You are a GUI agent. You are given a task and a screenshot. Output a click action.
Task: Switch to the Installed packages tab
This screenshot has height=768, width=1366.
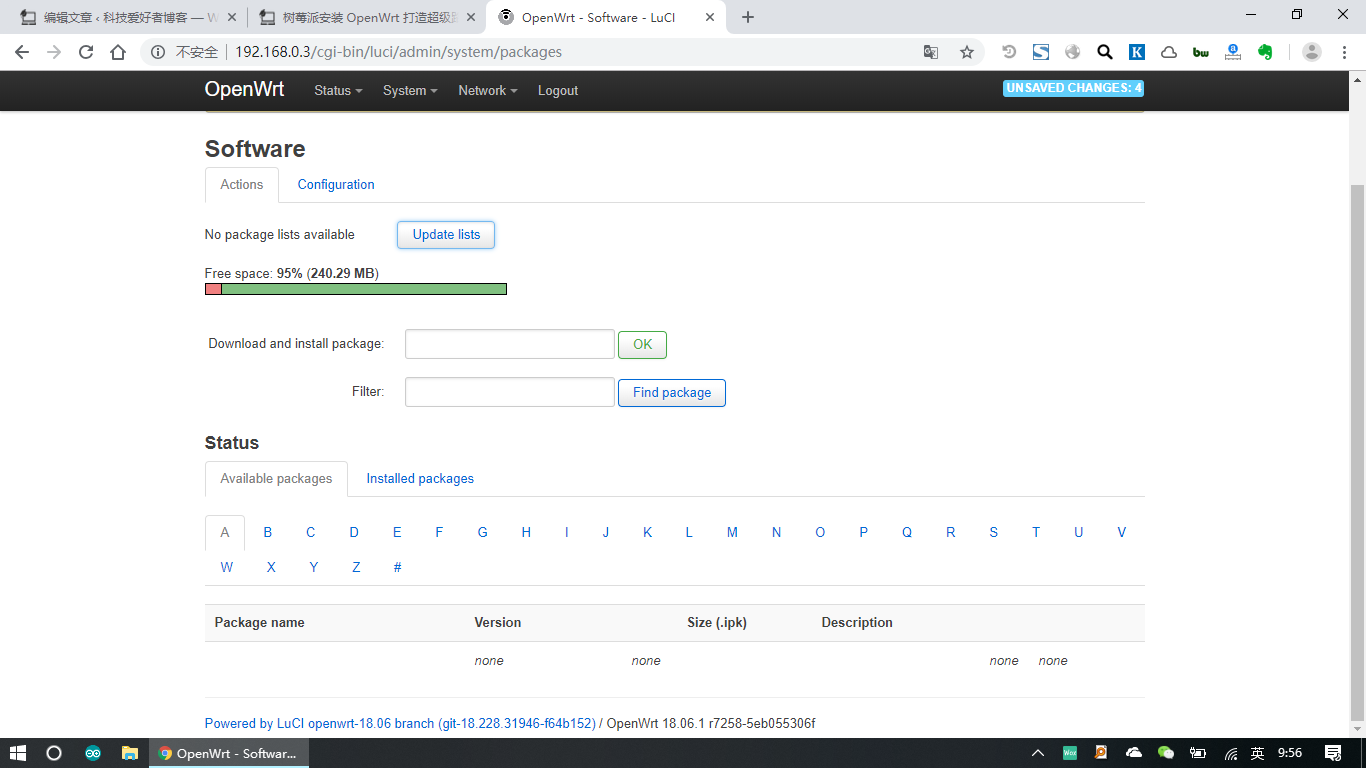pos(420,479)
